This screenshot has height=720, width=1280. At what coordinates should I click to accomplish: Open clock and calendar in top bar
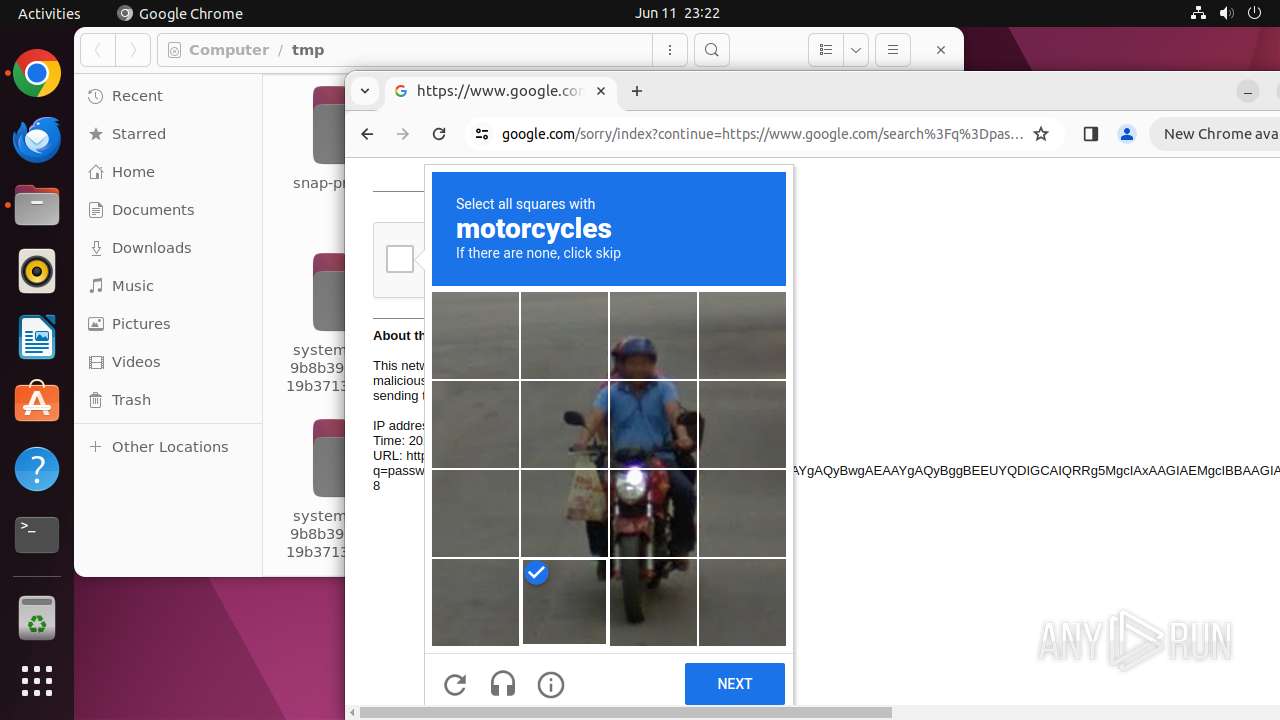click(677, 13)
